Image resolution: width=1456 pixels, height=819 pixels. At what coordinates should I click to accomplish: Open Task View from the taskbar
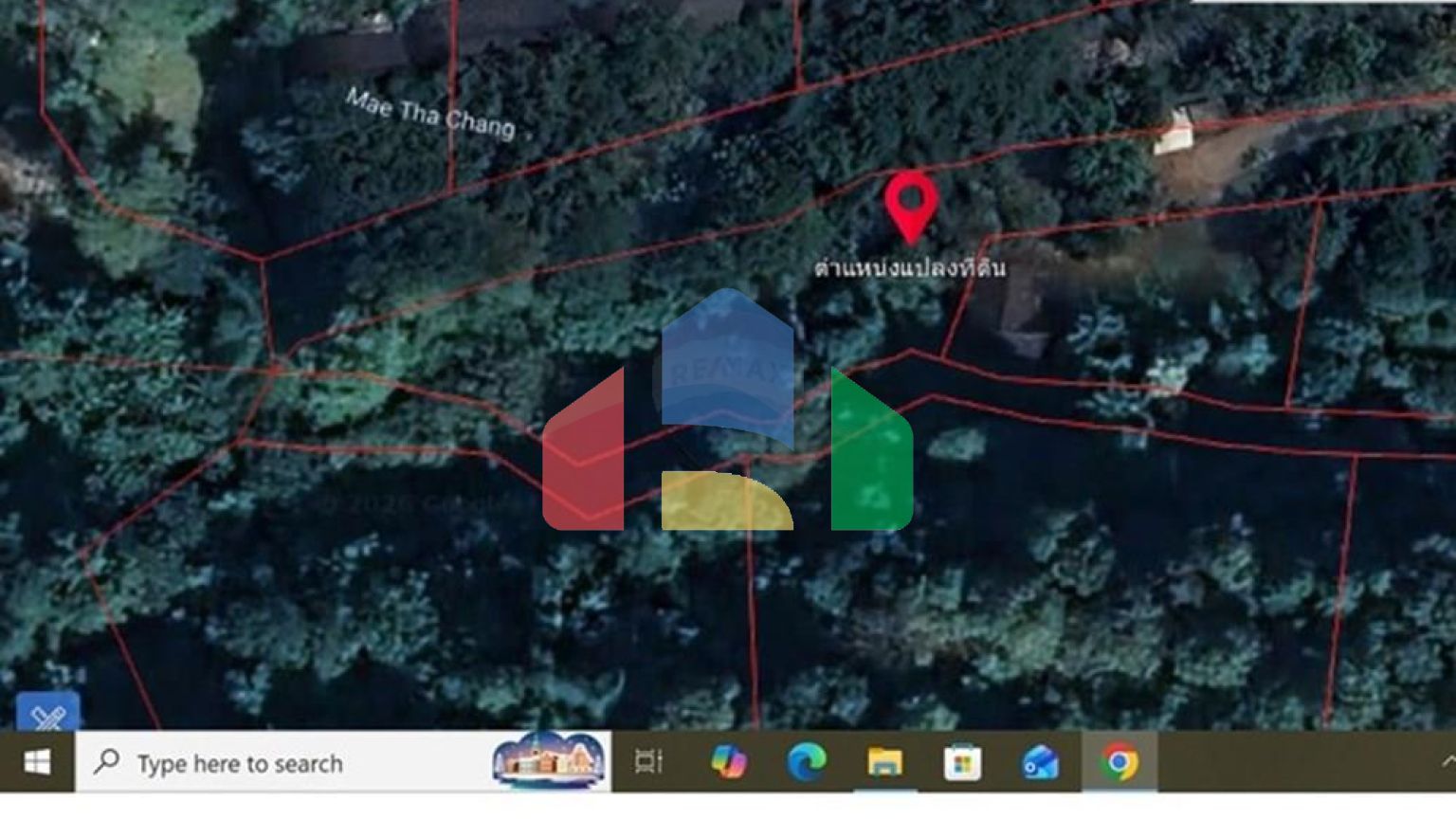coord(649,762)
